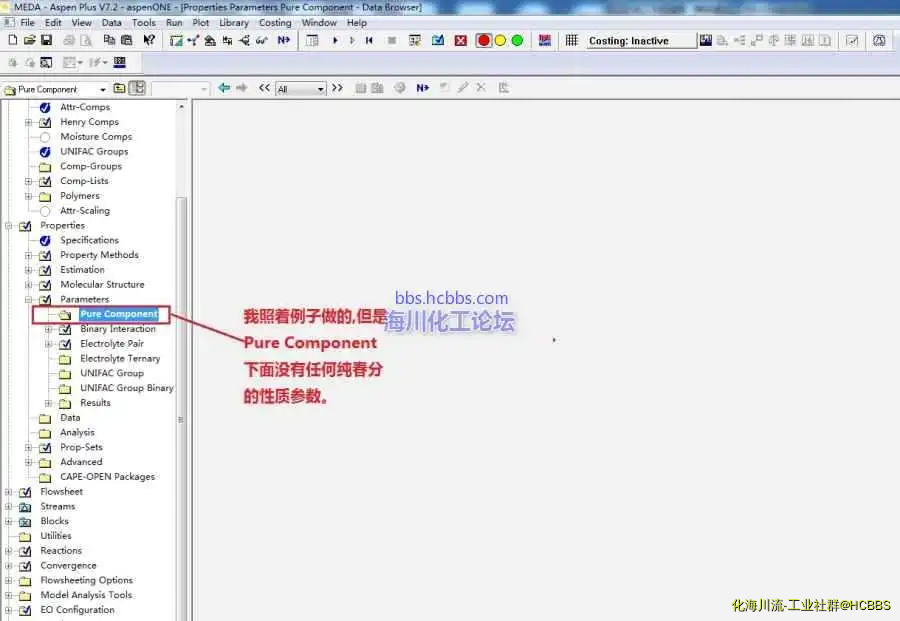Click the Data Browser Next (N→) button

[x=422, y=88]
